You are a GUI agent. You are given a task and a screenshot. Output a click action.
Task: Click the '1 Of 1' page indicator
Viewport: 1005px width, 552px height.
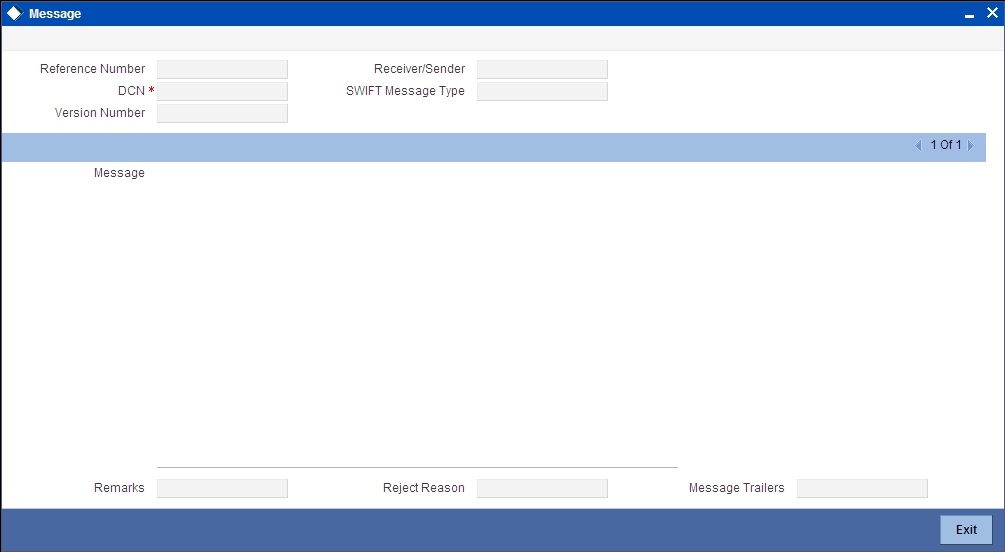pos(946,145)
